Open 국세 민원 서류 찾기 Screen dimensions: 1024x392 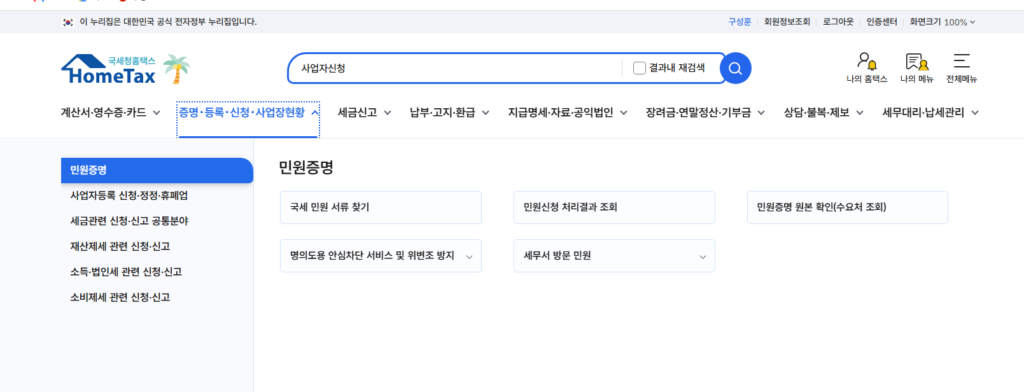[381, 208]
